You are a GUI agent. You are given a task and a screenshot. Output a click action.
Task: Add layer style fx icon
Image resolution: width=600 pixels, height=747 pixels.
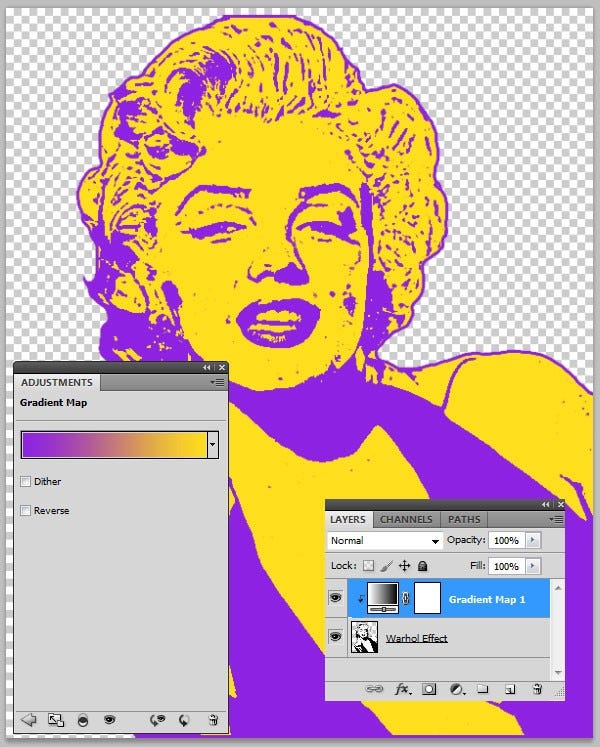(x=403, y=689)
